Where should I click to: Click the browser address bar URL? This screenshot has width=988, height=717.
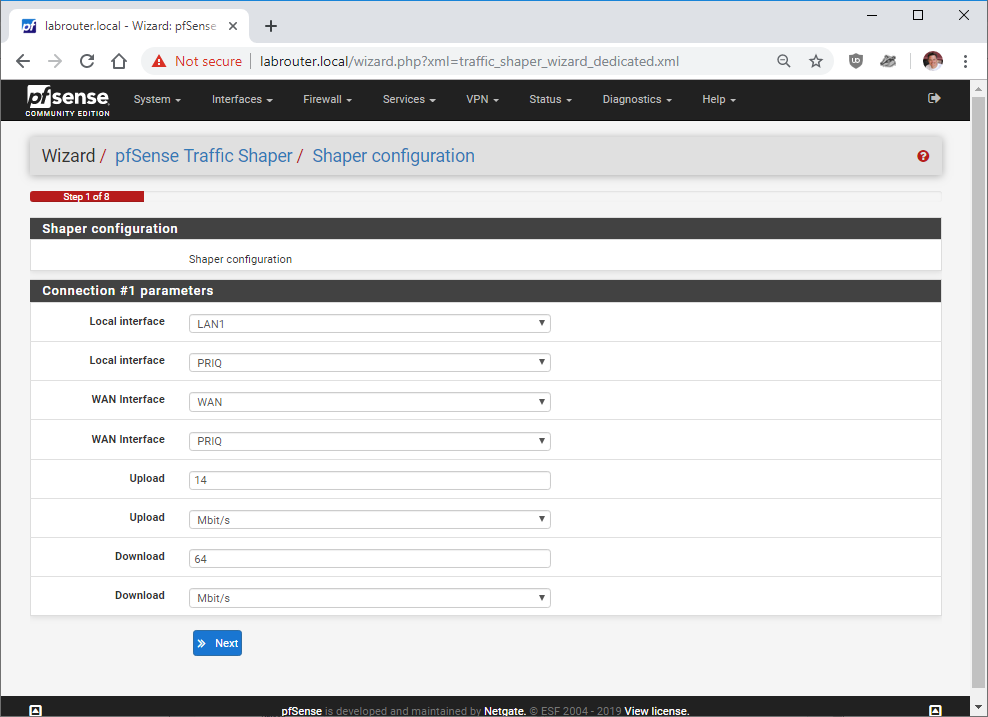469,61
